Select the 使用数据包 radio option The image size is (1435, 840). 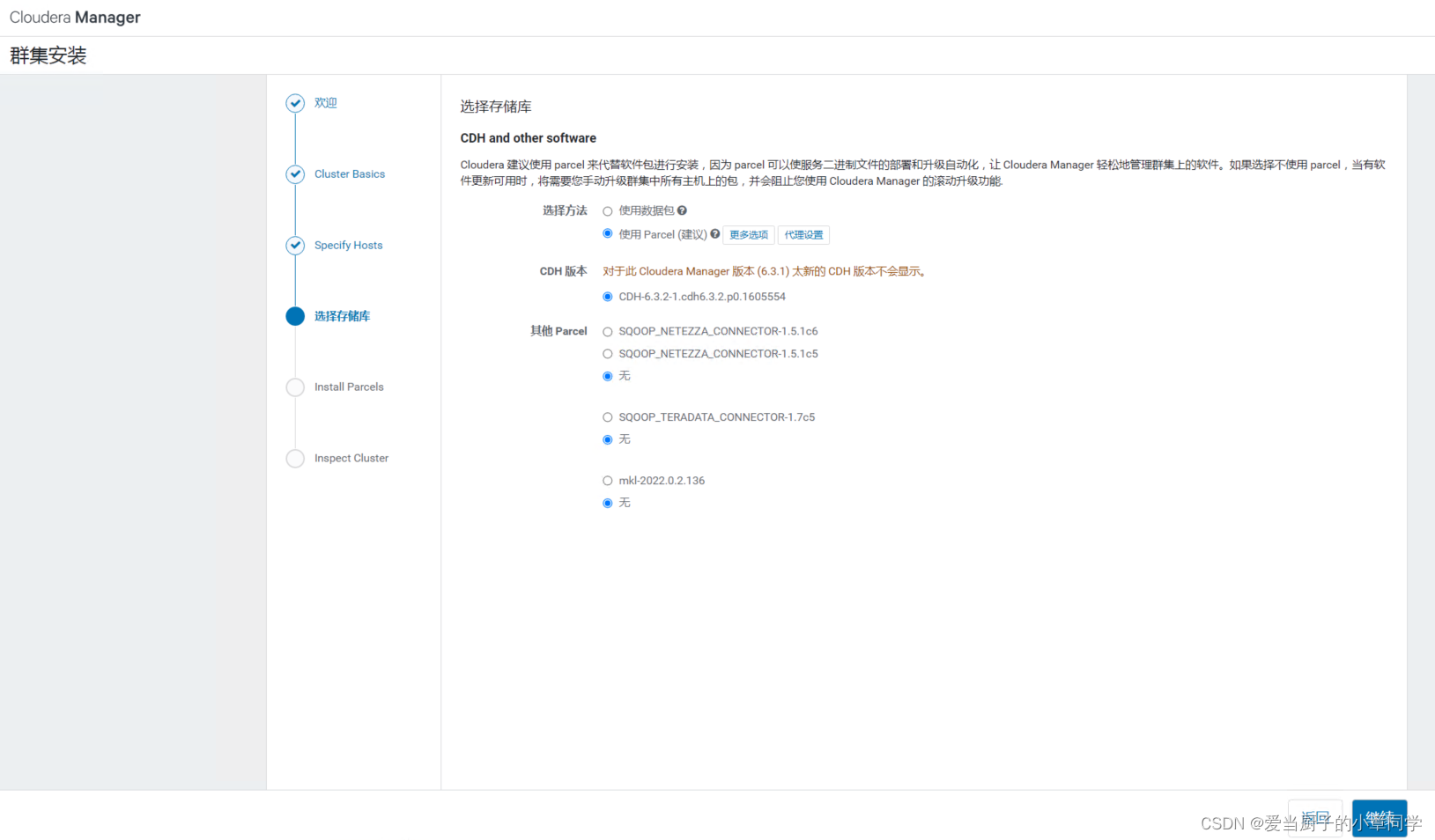[607, 211]
